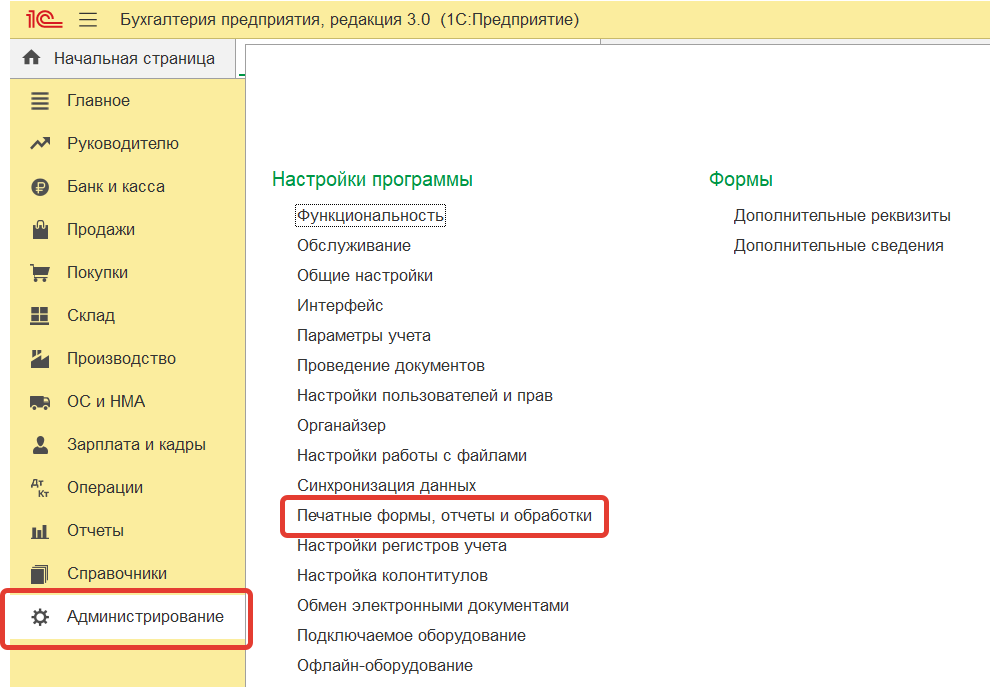Open Настройки пользователей и прав link

pyautogui.click(x=425, y=396)
